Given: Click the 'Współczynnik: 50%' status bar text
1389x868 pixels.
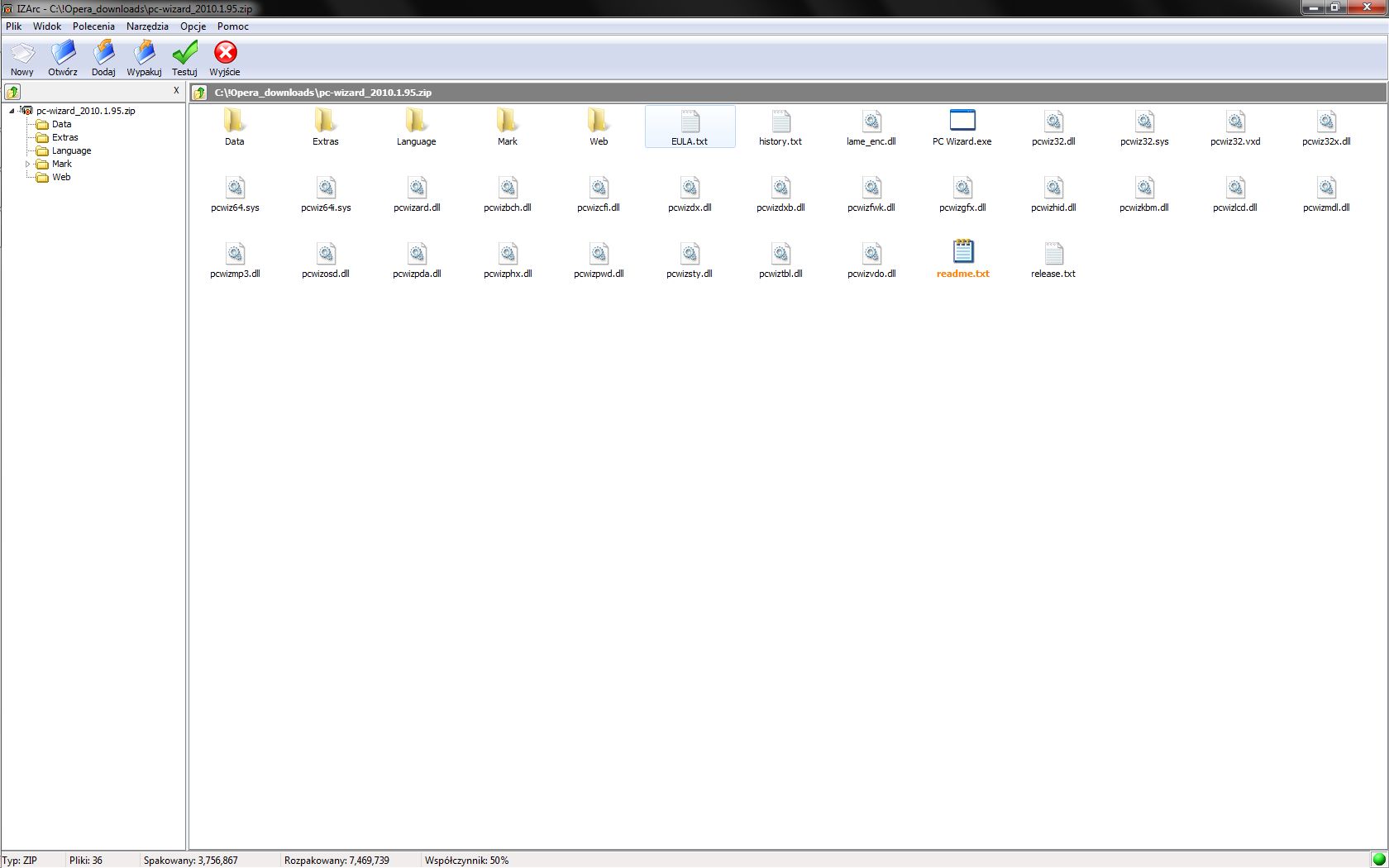Looking at the screenshot, I should pos(466,861).
